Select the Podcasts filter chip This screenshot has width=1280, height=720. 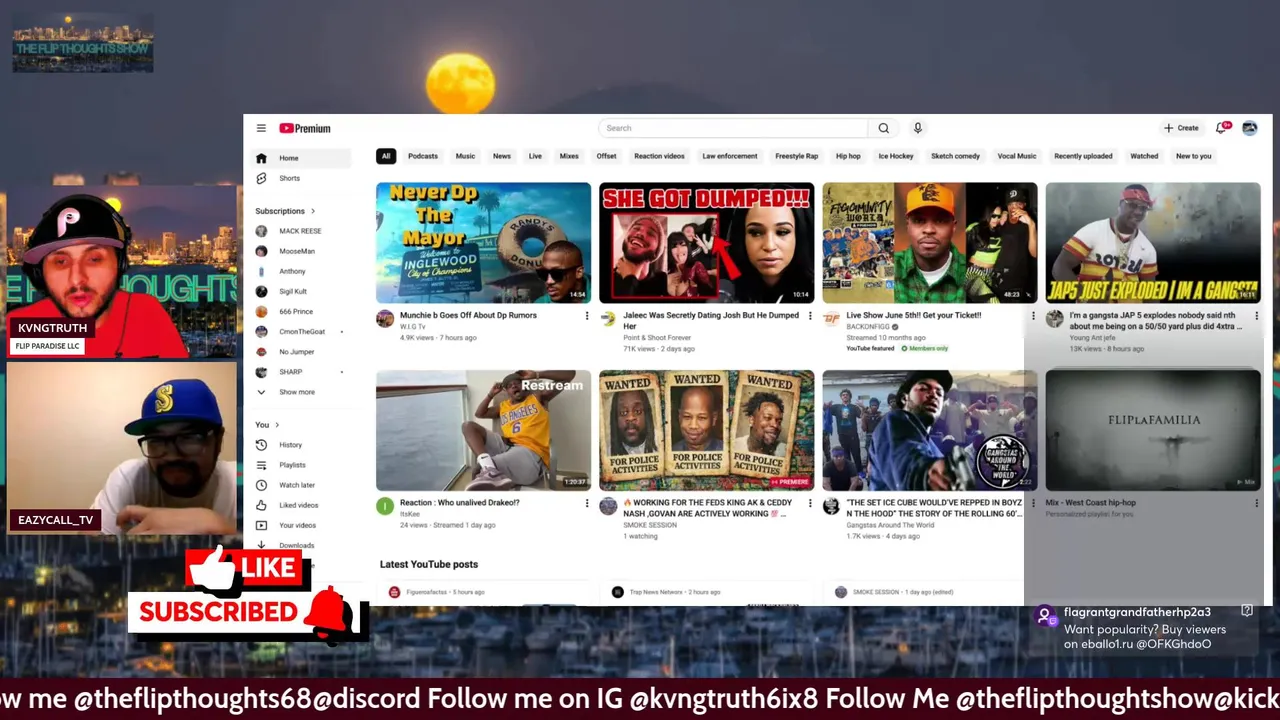[x=423, y=156]
